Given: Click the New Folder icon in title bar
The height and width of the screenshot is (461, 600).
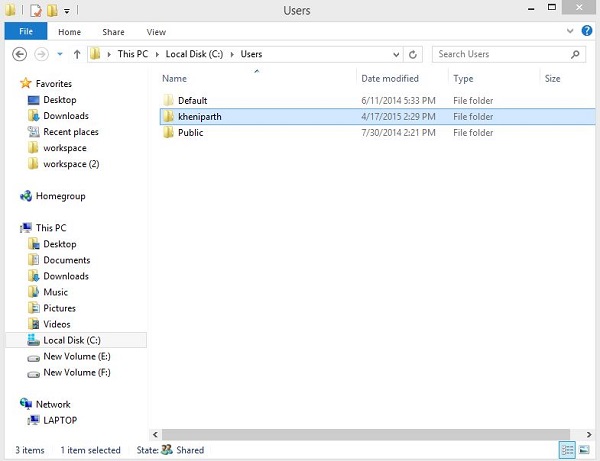Looking at the screenshot, I should (x=52, y=10).
